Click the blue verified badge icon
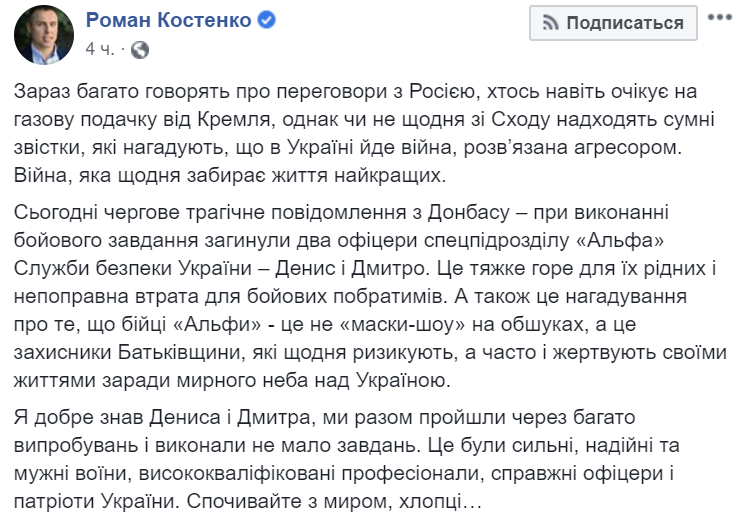739x512 pixels. (x=268, y=21)
